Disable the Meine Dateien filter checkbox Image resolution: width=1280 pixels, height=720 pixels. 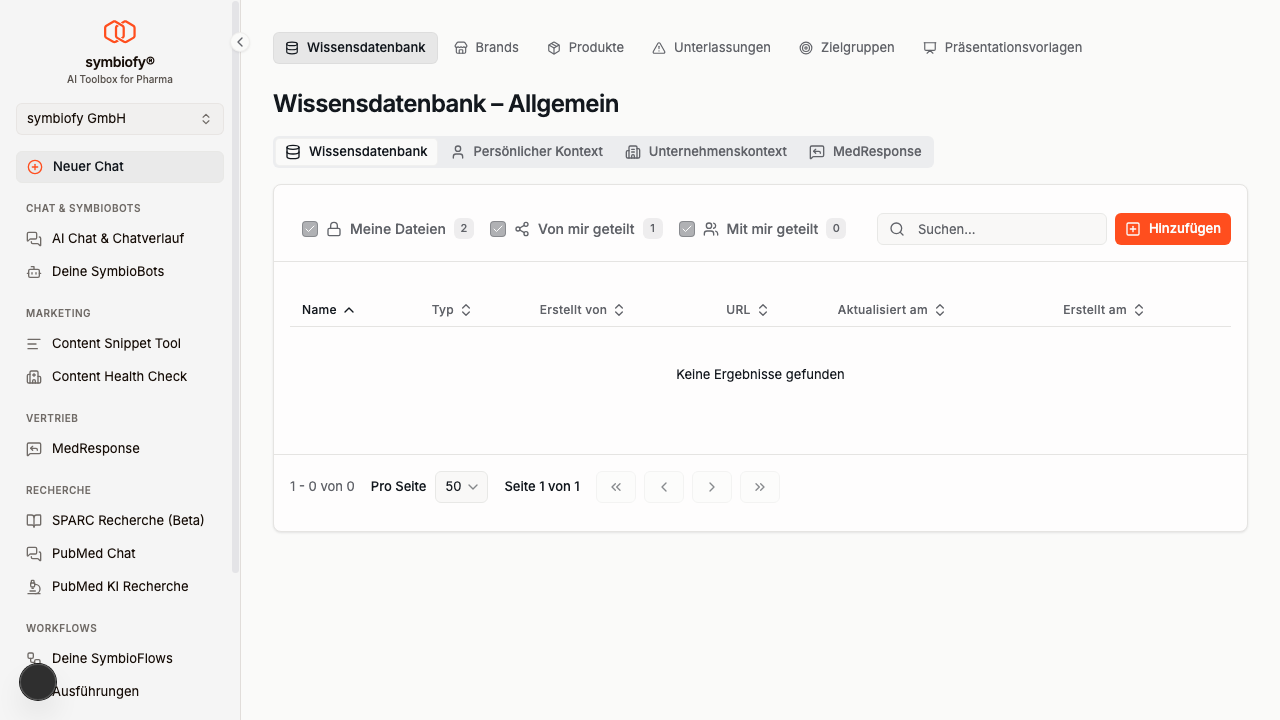(310, 229)
